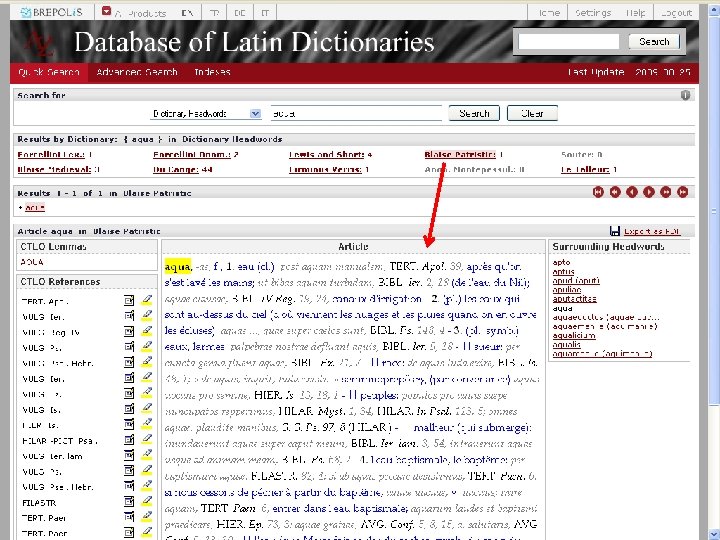Open reference document icon for HILAR-PICT Psal.
This screenshot has width=720, height=540.
129,440
